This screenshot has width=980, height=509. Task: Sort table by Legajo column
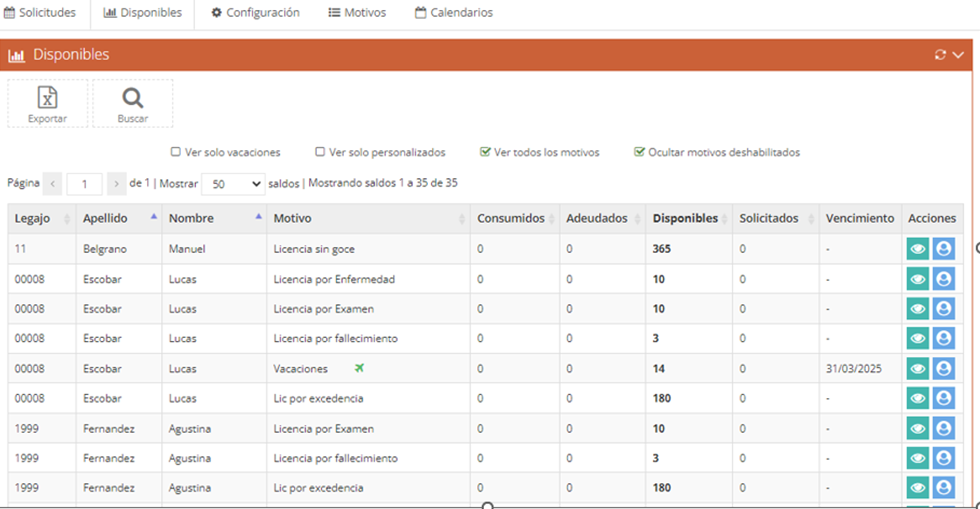pos(41,218)
